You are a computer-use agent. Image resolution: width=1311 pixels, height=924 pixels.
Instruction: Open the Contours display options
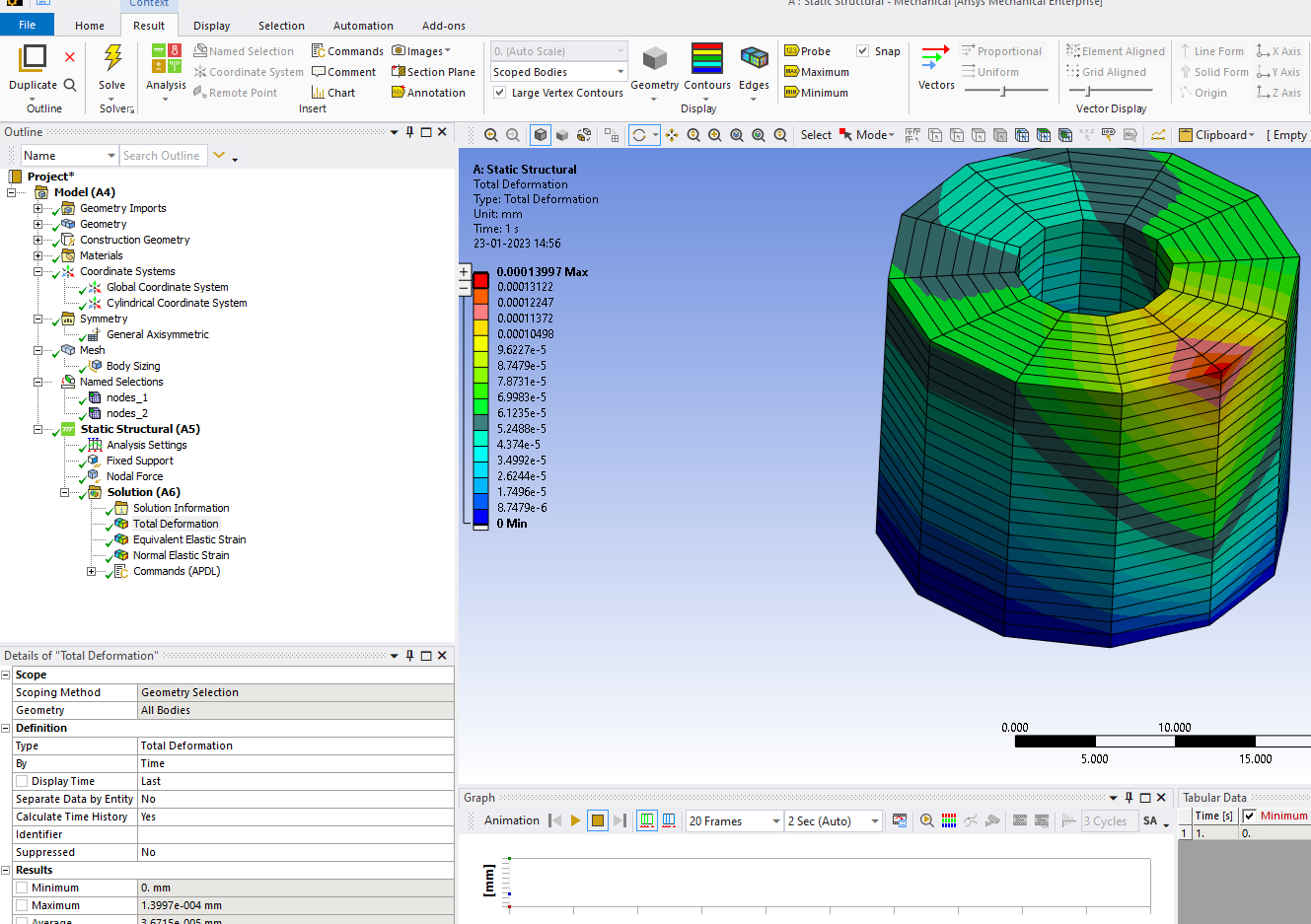pos(707,67)
